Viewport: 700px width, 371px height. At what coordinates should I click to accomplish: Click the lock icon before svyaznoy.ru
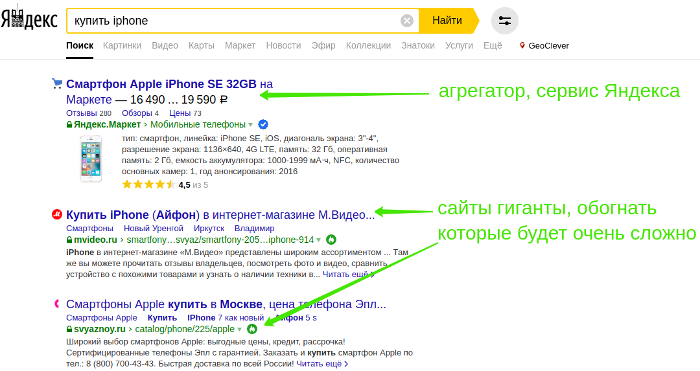tap(69, 329)
